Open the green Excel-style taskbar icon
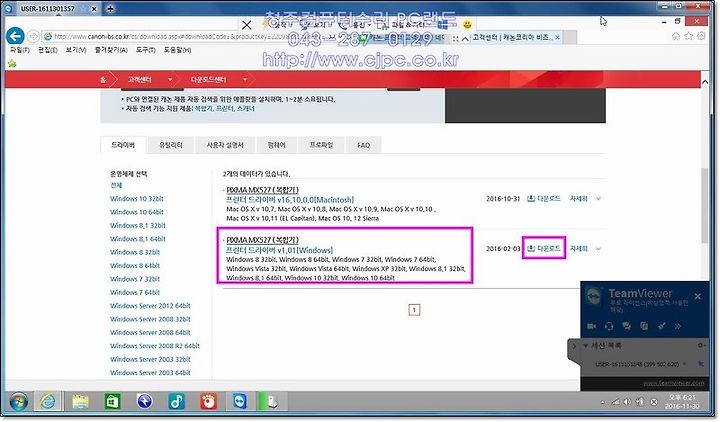The image size is (720, 422). point(112,402)
